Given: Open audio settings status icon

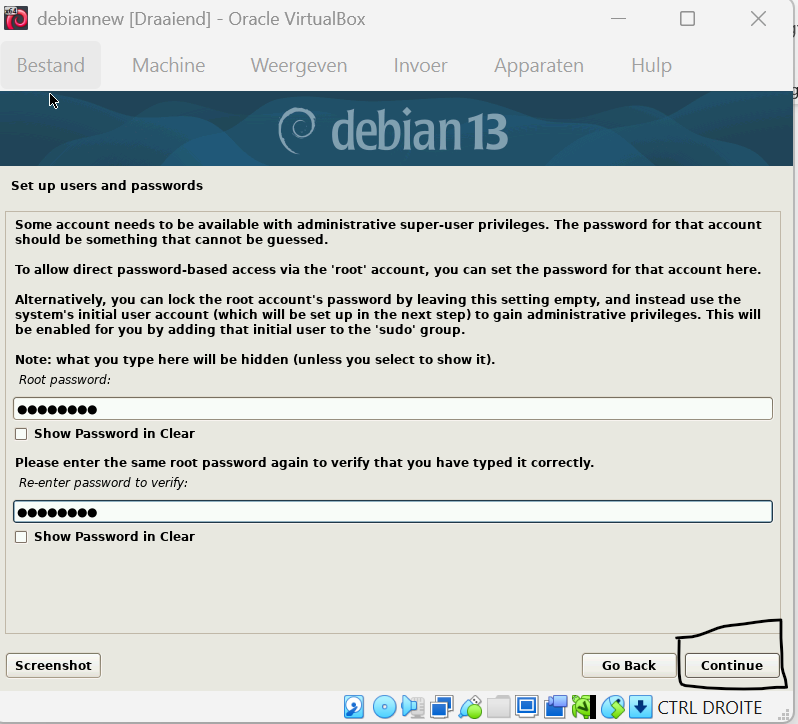Looking at the screenshot, I should [x=413, y=707].
